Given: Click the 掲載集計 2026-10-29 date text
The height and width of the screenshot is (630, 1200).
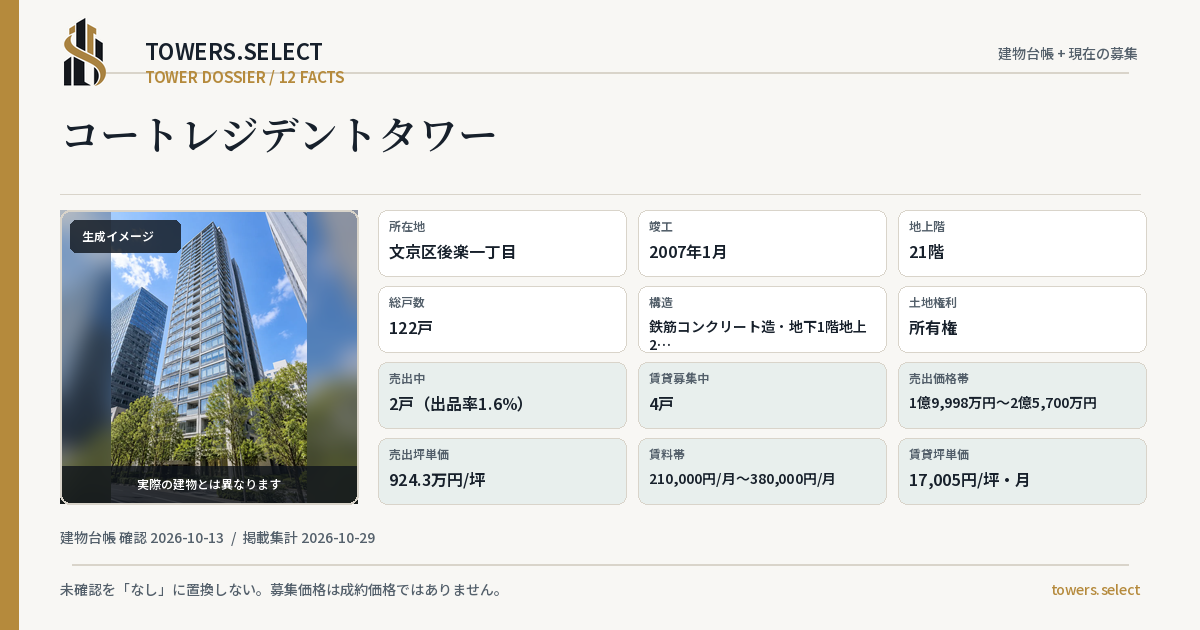Looking at the screenshot, I should 309,538.
